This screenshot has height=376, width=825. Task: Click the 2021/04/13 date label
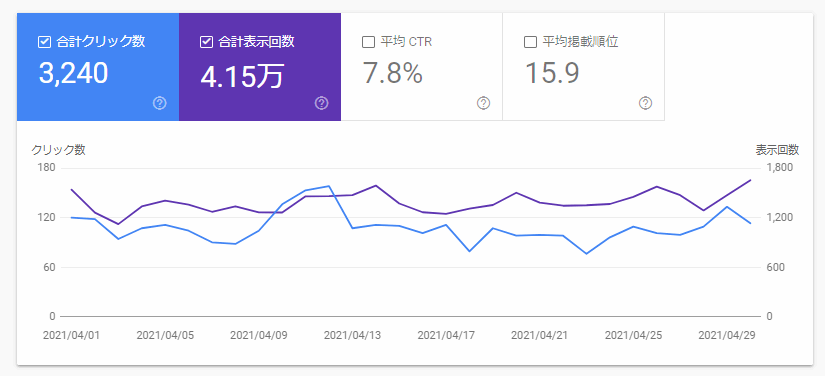(x=353, y=336)
